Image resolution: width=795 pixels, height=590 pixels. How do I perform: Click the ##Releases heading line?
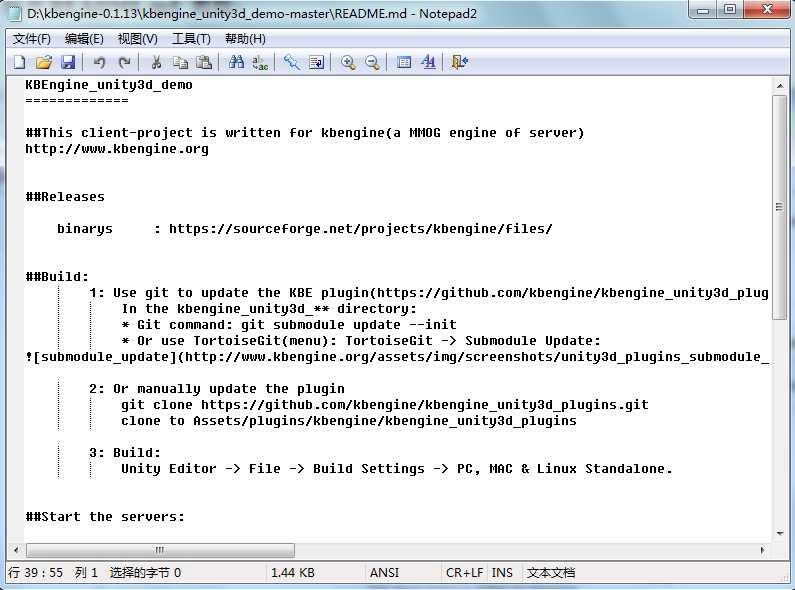pyautogui.click(x=65, y=197)
